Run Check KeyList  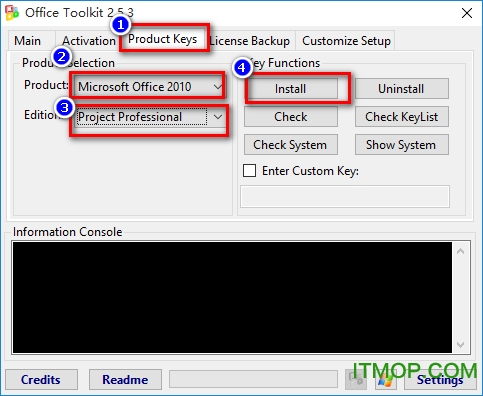(402, 117)
